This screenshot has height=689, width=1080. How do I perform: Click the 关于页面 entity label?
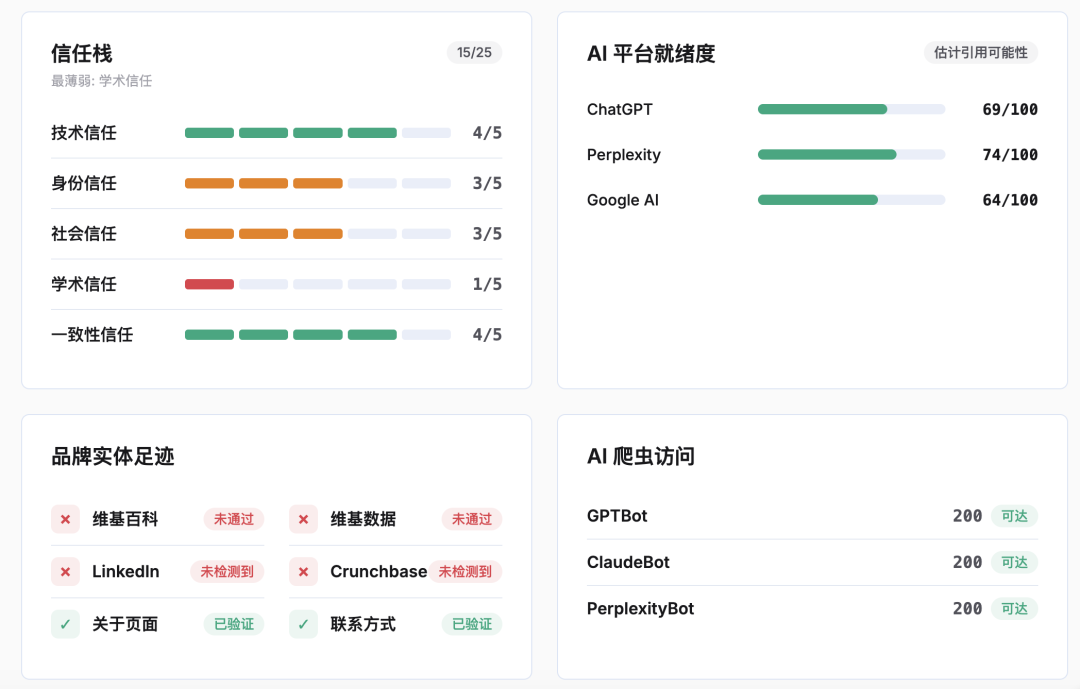pos(125,624)
